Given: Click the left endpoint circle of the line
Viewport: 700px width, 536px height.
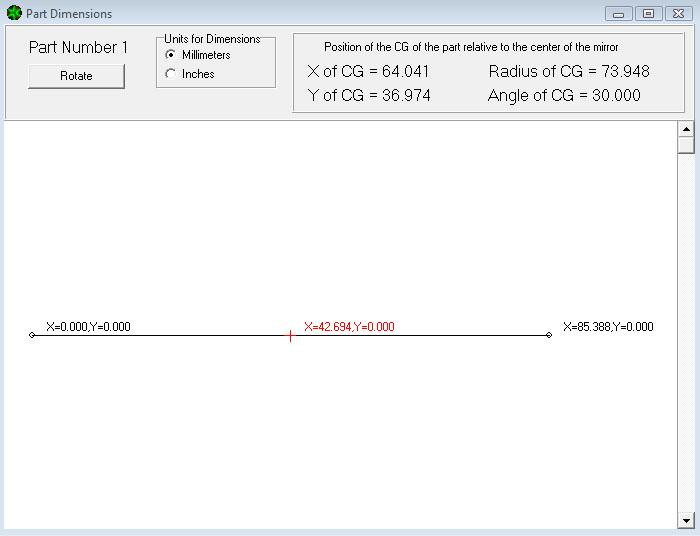Looking at the screenshot, I should [x=32, y=335].
